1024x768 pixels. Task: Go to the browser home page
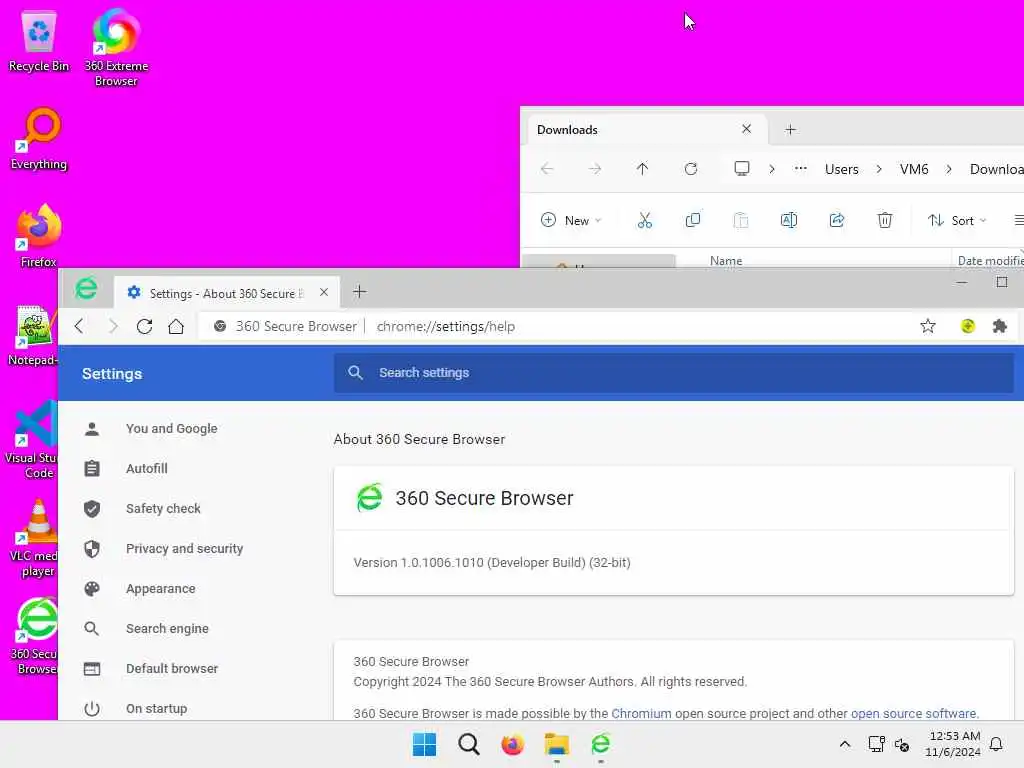coord(176,326)
